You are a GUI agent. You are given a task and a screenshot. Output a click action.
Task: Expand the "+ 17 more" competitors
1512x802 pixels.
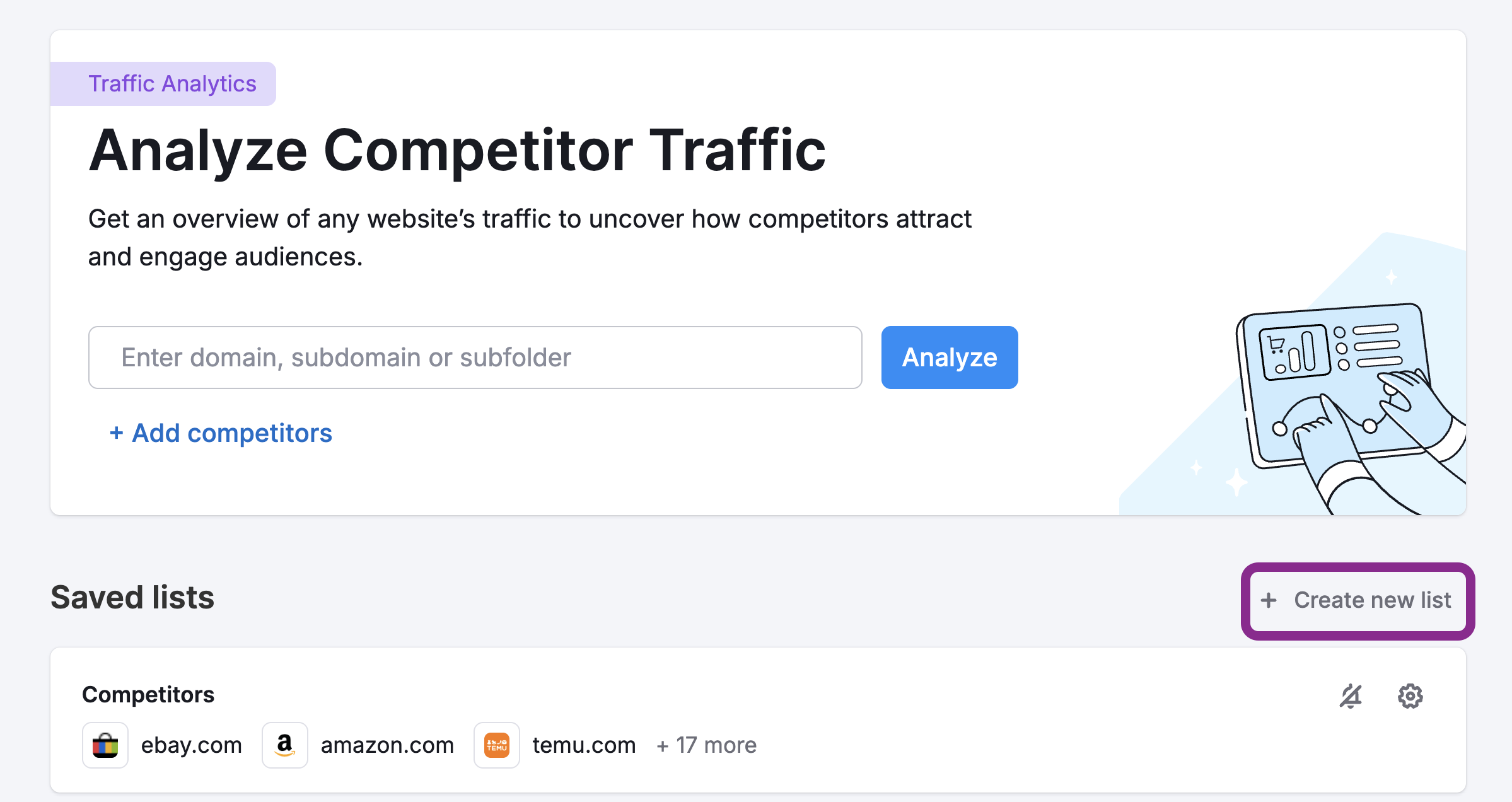tap(706, 745)
